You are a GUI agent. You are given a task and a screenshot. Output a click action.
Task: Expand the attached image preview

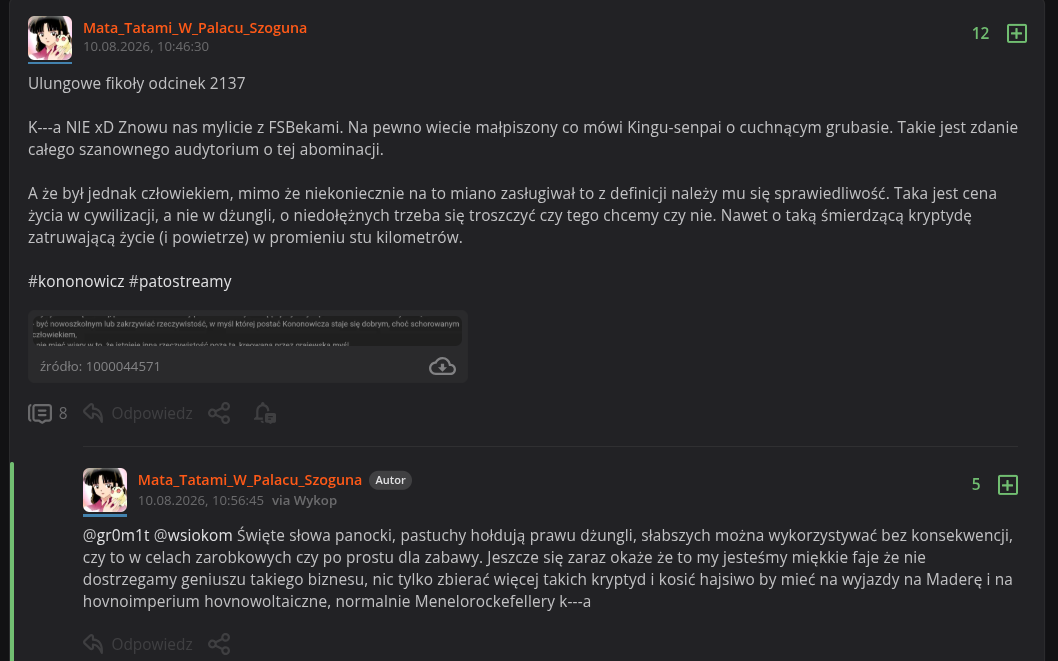[248, 331]
